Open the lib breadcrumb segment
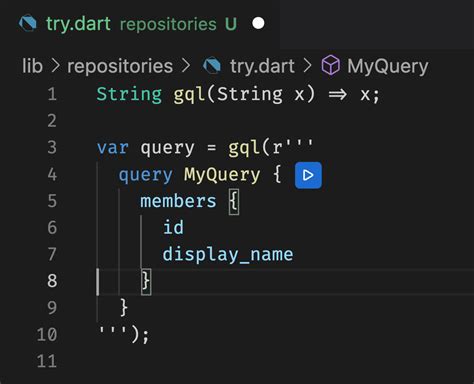The image size is (474, 384). (x=32, y=66)
